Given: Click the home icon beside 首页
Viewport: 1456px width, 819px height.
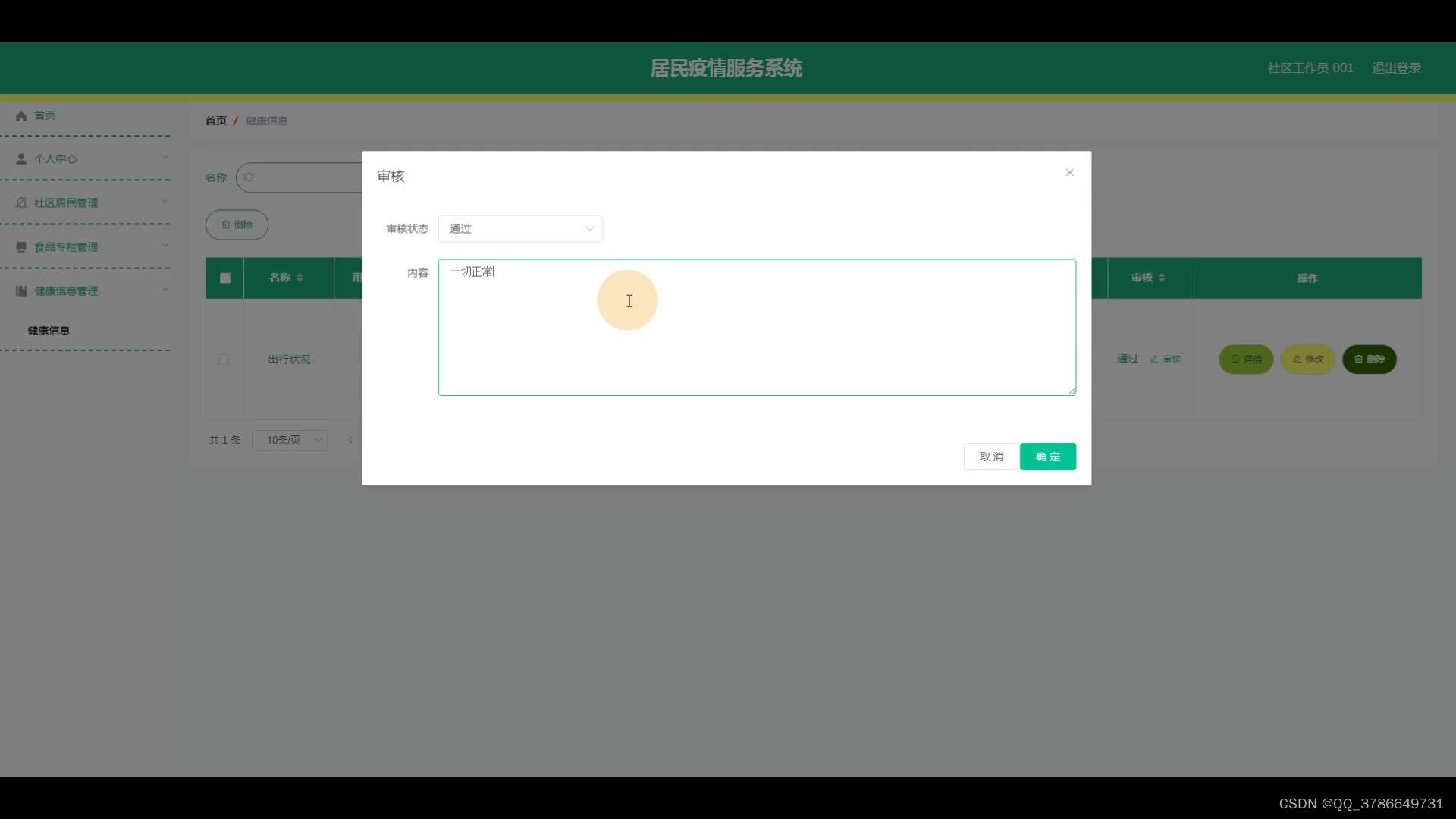Looking at the screenshot, I should 21,116.
